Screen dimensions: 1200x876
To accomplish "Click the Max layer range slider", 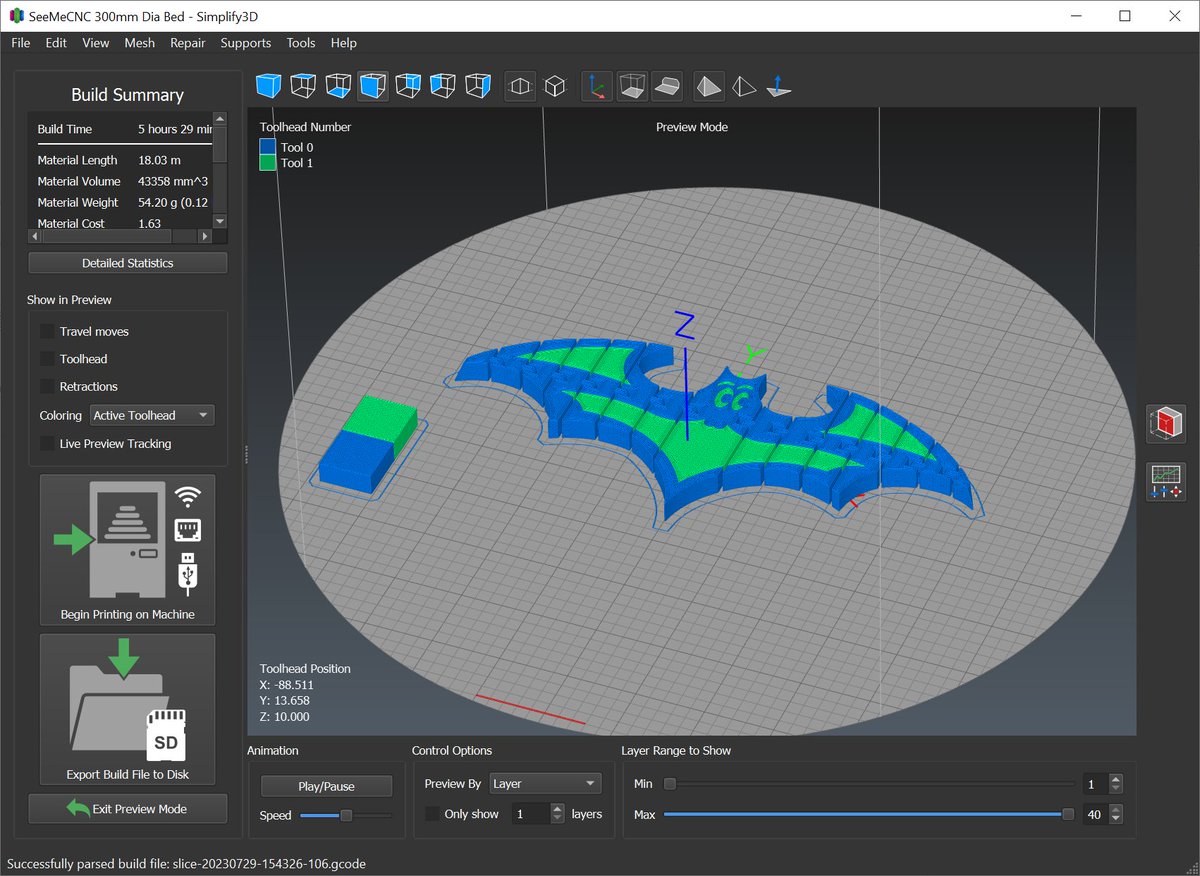I will [869, 815].
